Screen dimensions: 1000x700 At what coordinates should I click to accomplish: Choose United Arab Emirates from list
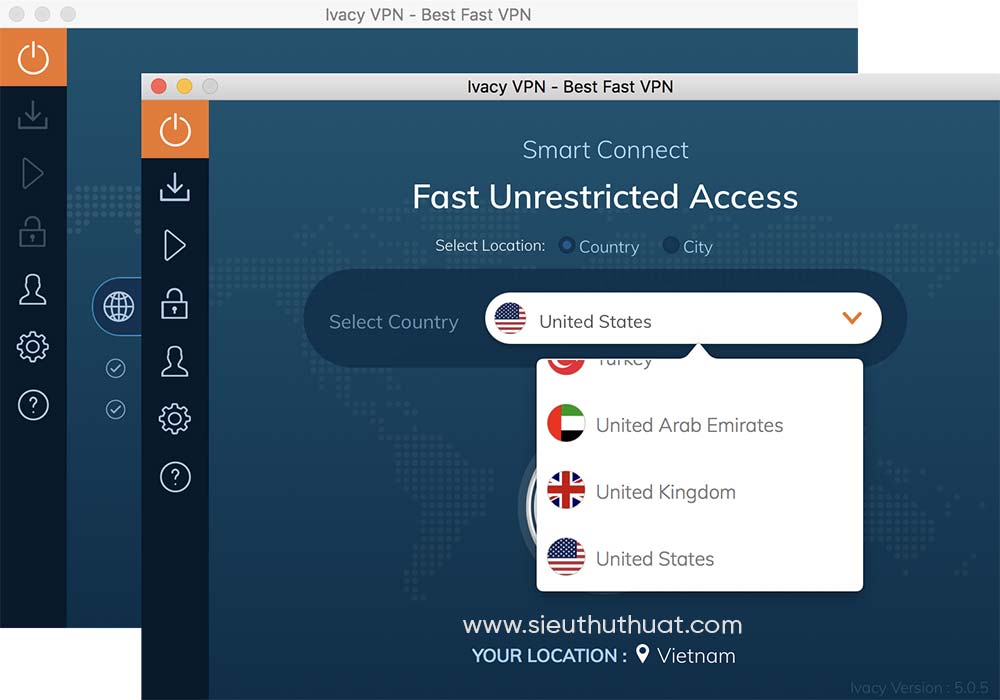(x=700, y=425)
